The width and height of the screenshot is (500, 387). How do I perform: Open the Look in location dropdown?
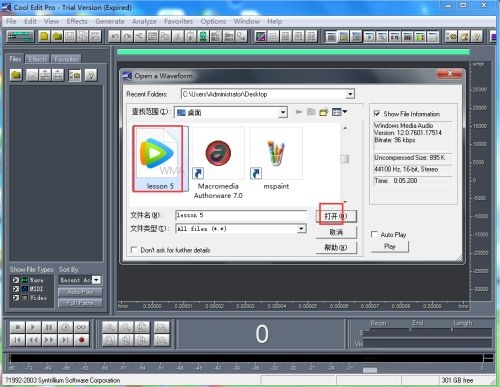(283, 112)
